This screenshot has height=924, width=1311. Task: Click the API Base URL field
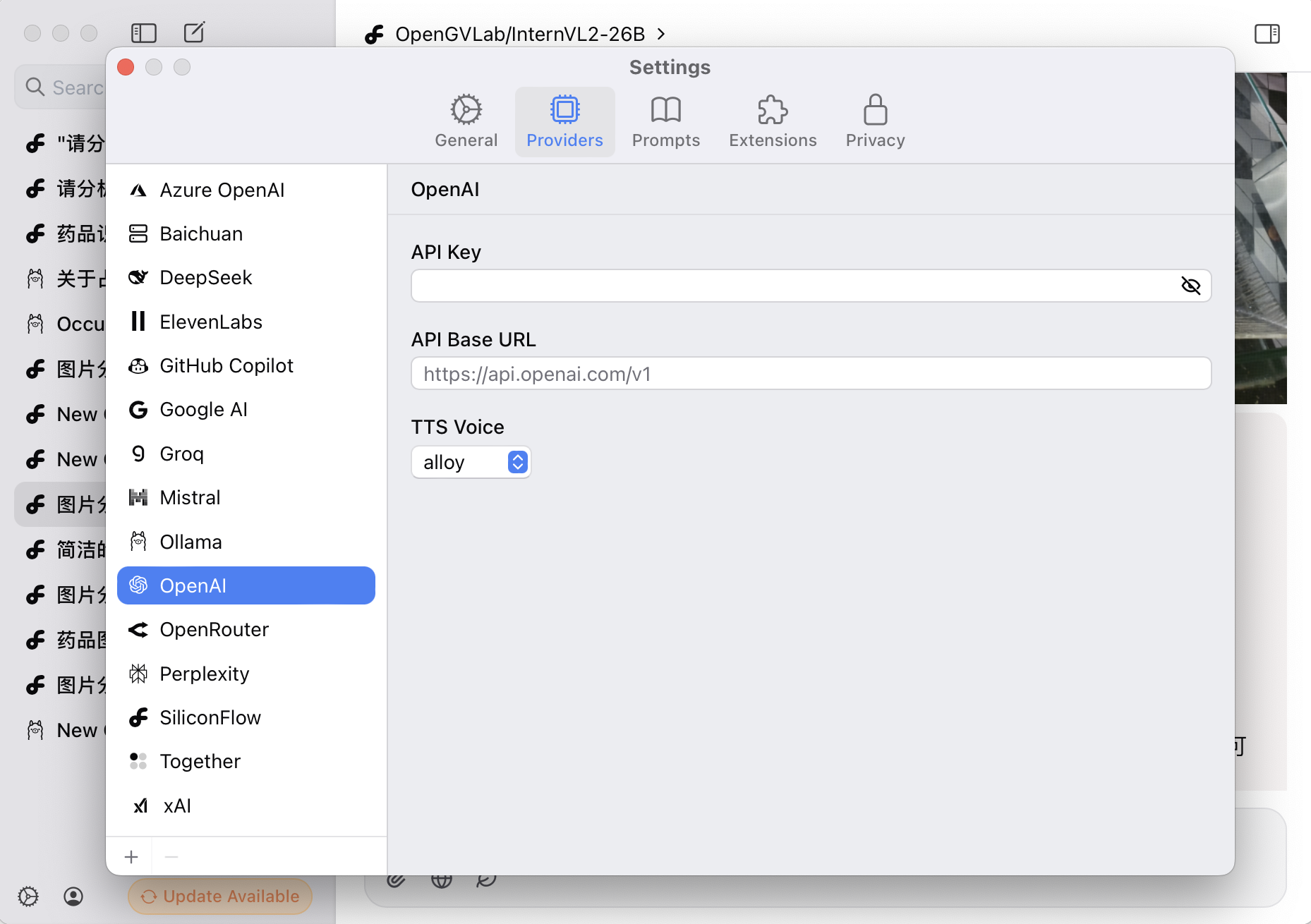click(811, 373)
